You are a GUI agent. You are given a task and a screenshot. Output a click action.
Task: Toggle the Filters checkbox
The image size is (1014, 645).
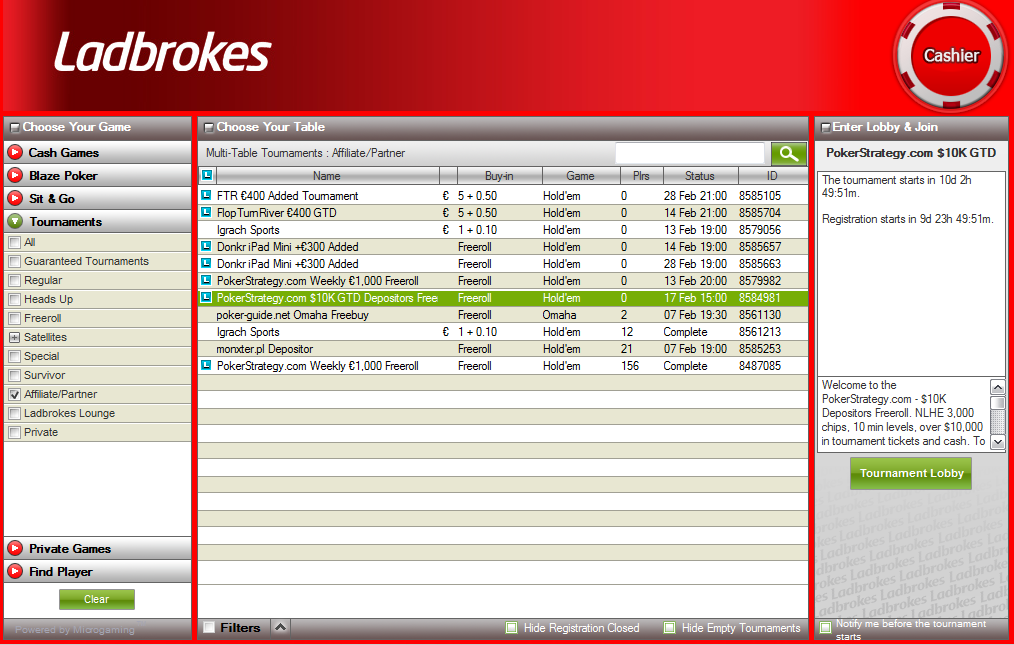(x=208, y=627)
